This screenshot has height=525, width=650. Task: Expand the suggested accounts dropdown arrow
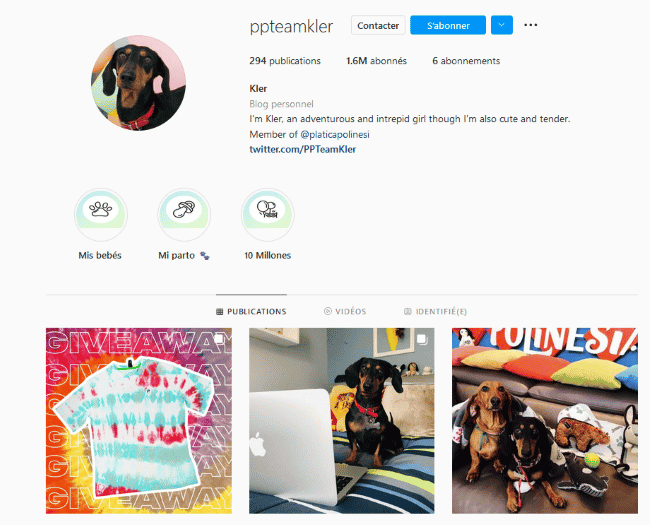tap(502, 25)
